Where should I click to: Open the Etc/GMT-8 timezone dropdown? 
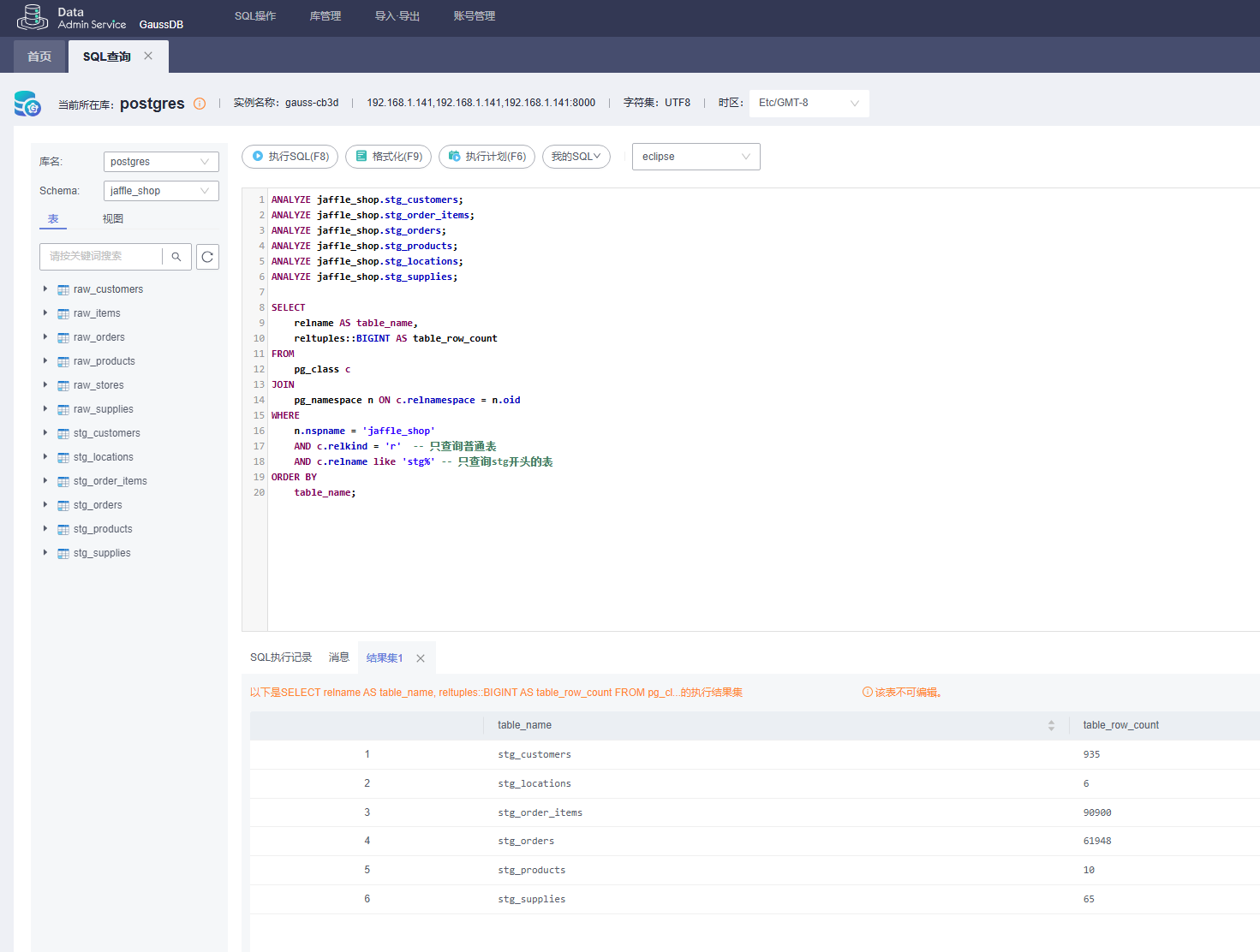(x=808, y=103)
